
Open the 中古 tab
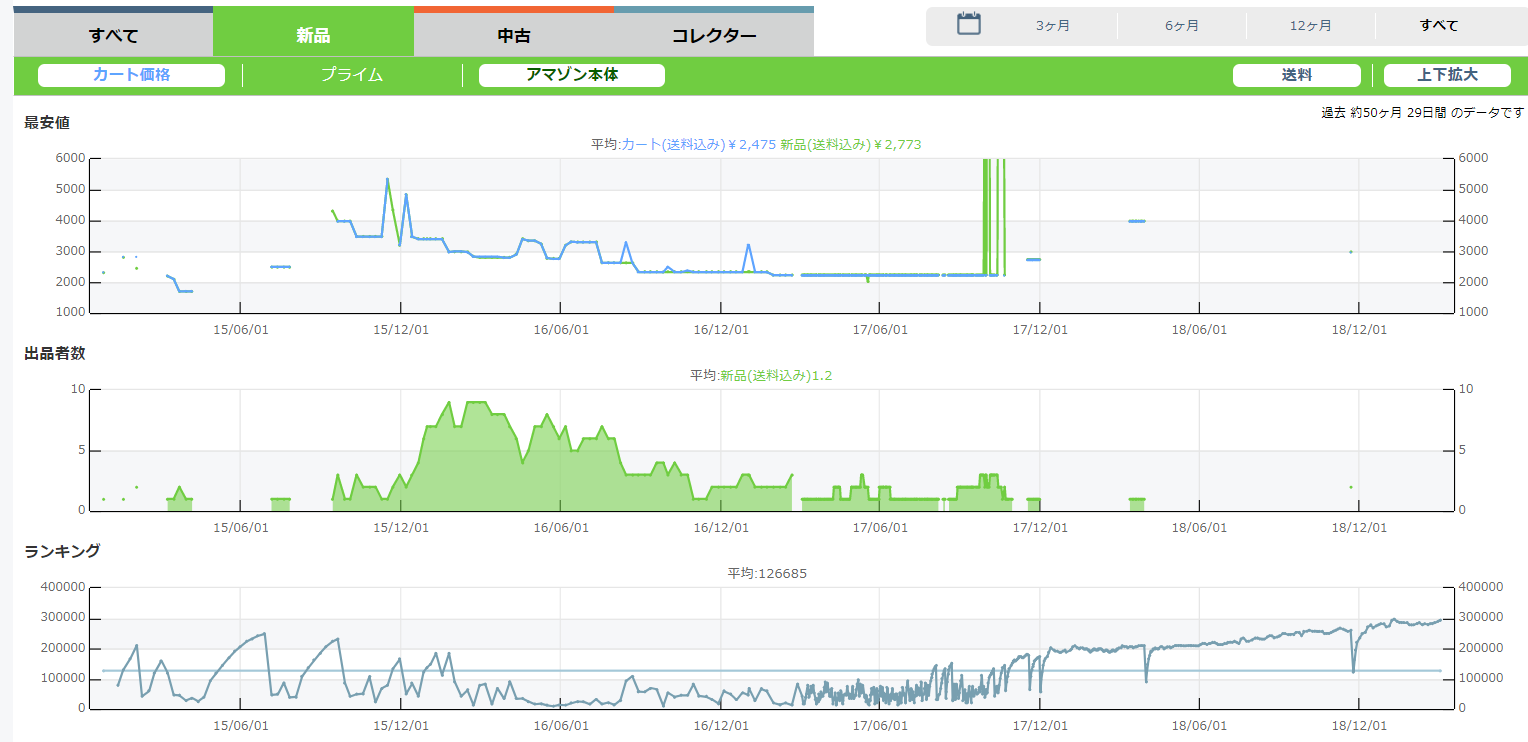point(513,35)
